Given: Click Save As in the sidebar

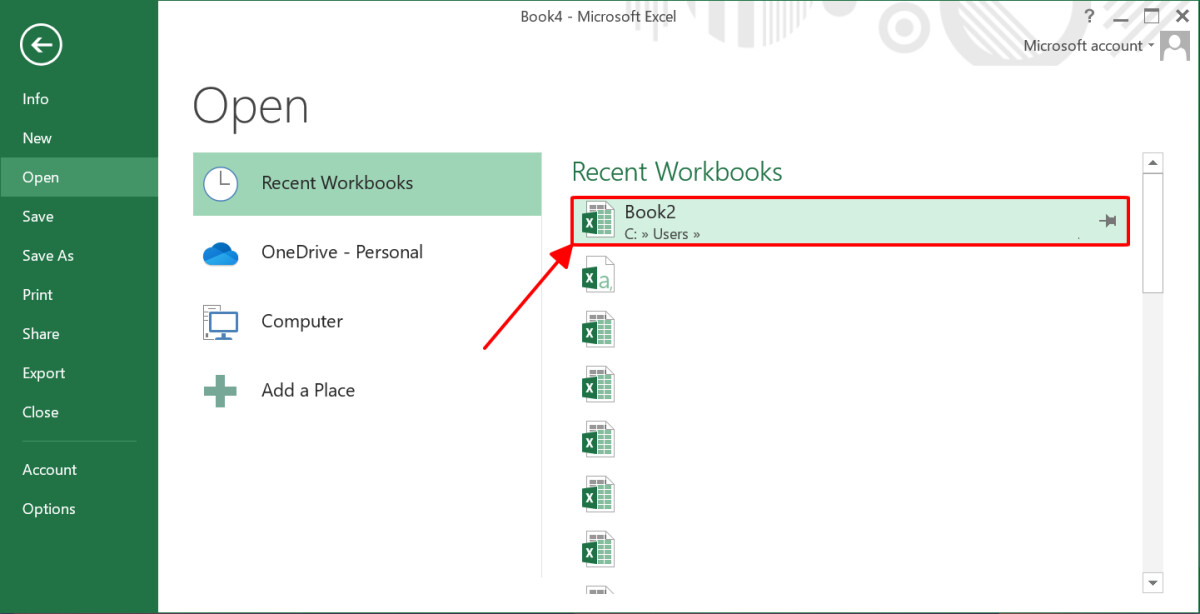Looking at the screenshot, I should pos(46,255).
